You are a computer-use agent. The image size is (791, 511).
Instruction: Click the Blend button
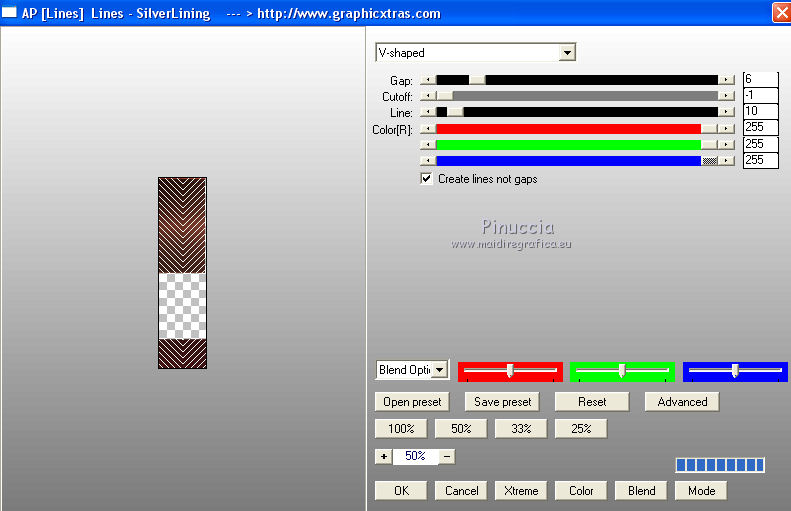641,491
